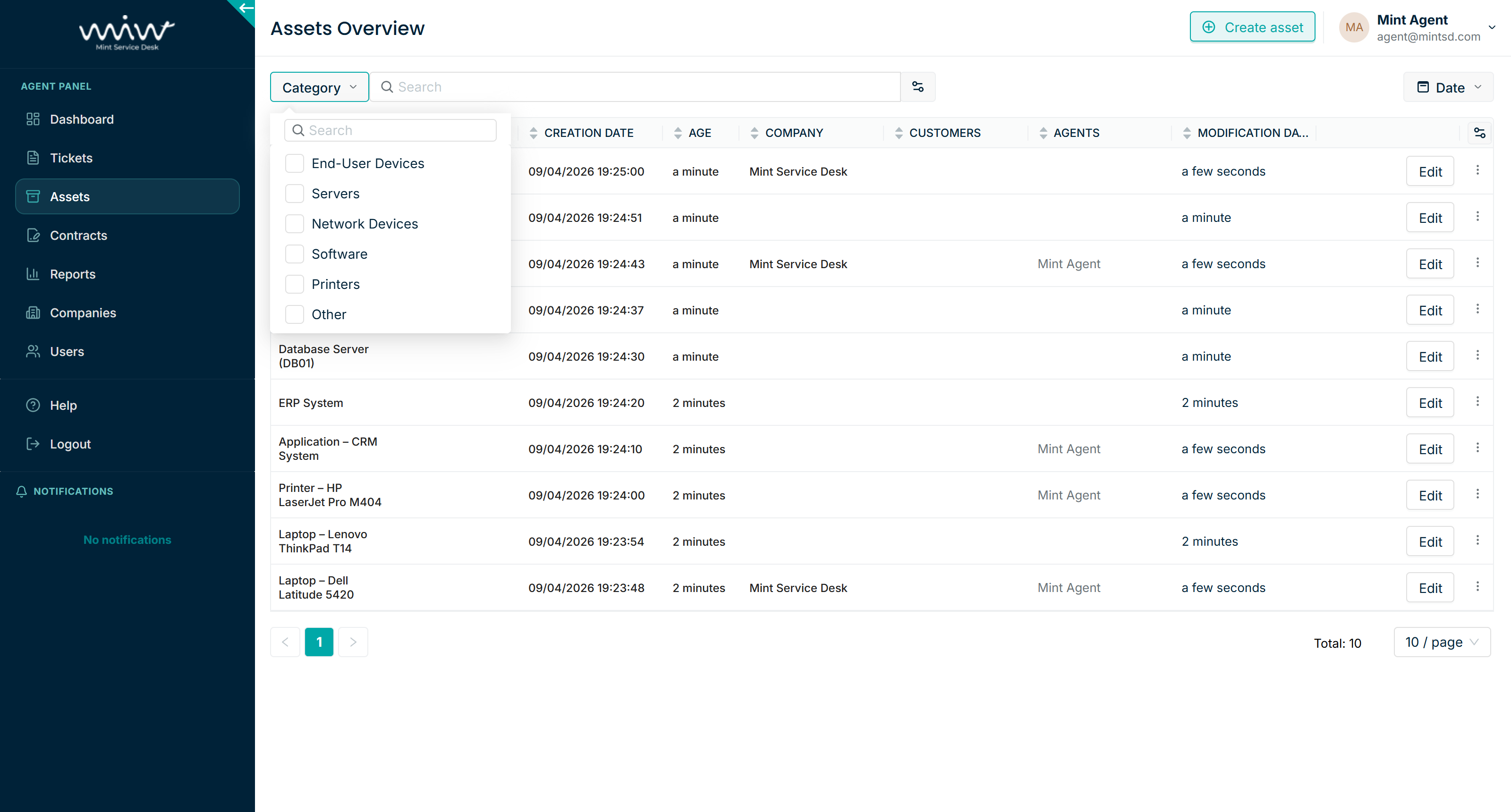The image size is (1511, 812).
Task: Open filter settings icon next to search
Action: coord(917,87)
